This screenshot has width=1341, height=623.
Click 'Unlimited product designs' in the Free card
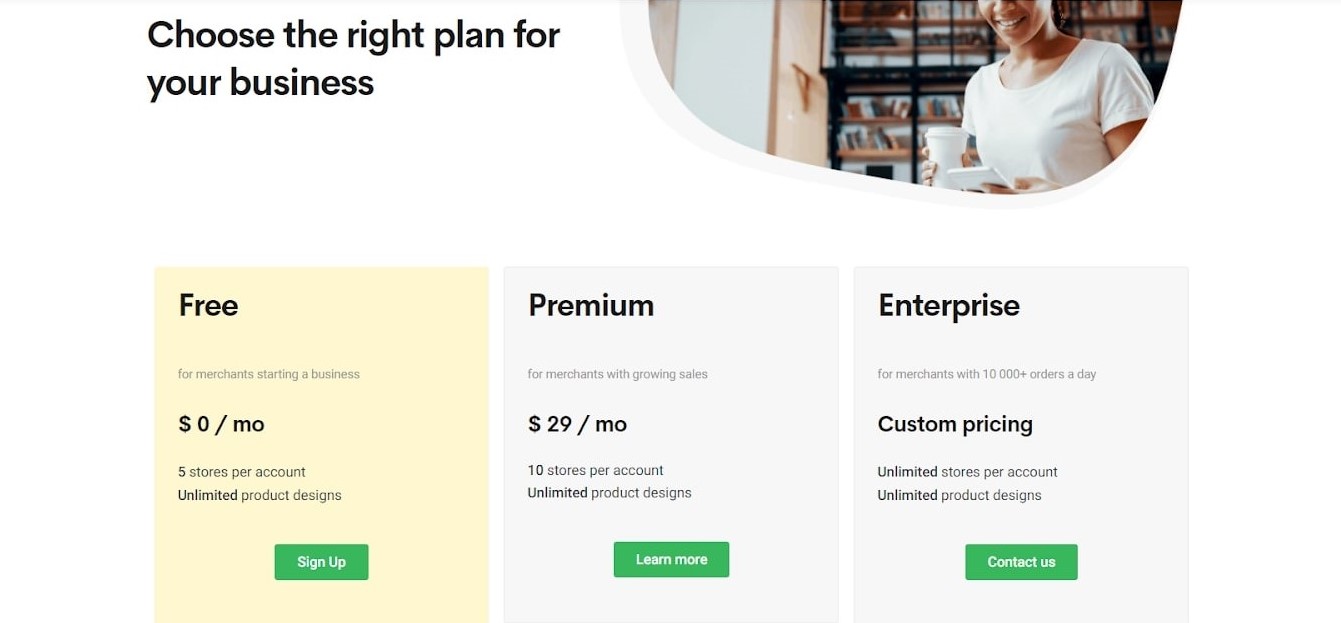pyautogui.click(x=259, y=495)
